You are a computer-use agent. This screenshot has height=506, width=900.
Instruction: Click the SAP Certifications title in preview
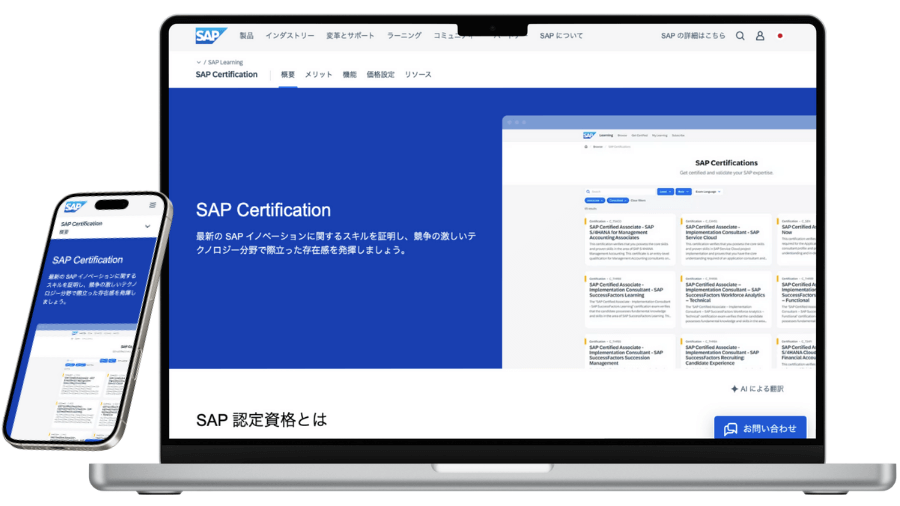coord(726,163)
